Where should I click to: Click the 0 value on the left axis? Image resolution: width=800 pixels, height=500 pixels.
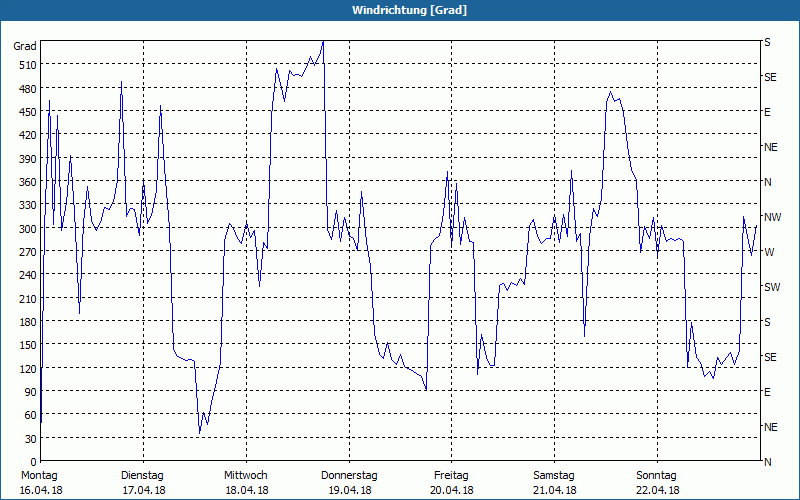(34, 462)
